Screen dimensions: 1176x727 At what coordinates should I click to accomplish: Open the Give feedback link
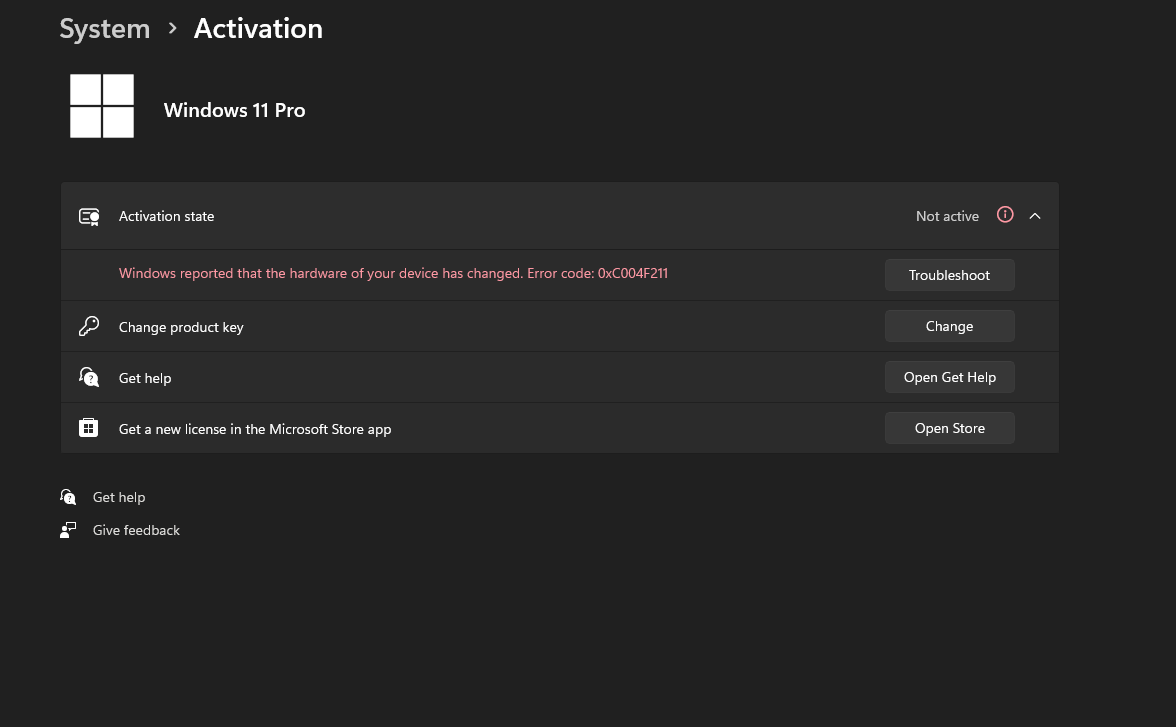pos(136,530)
